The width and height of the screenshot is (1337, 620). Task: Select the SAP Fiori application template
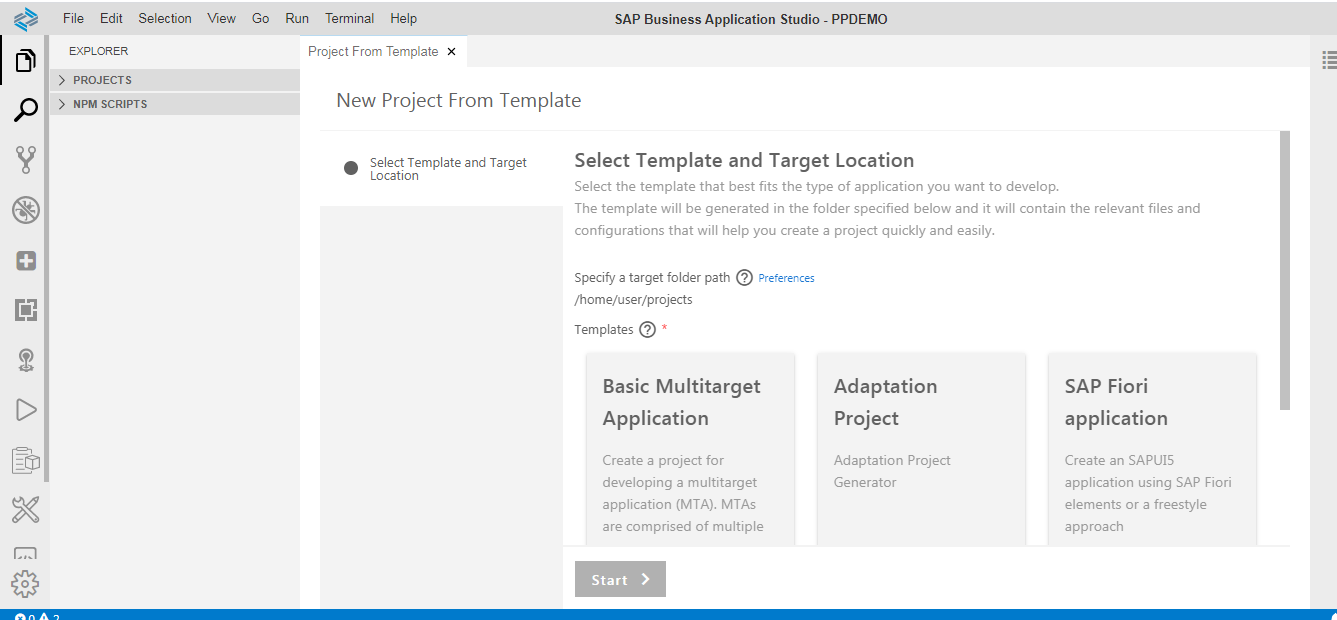pyautogui.click(x=1152, y=450)
